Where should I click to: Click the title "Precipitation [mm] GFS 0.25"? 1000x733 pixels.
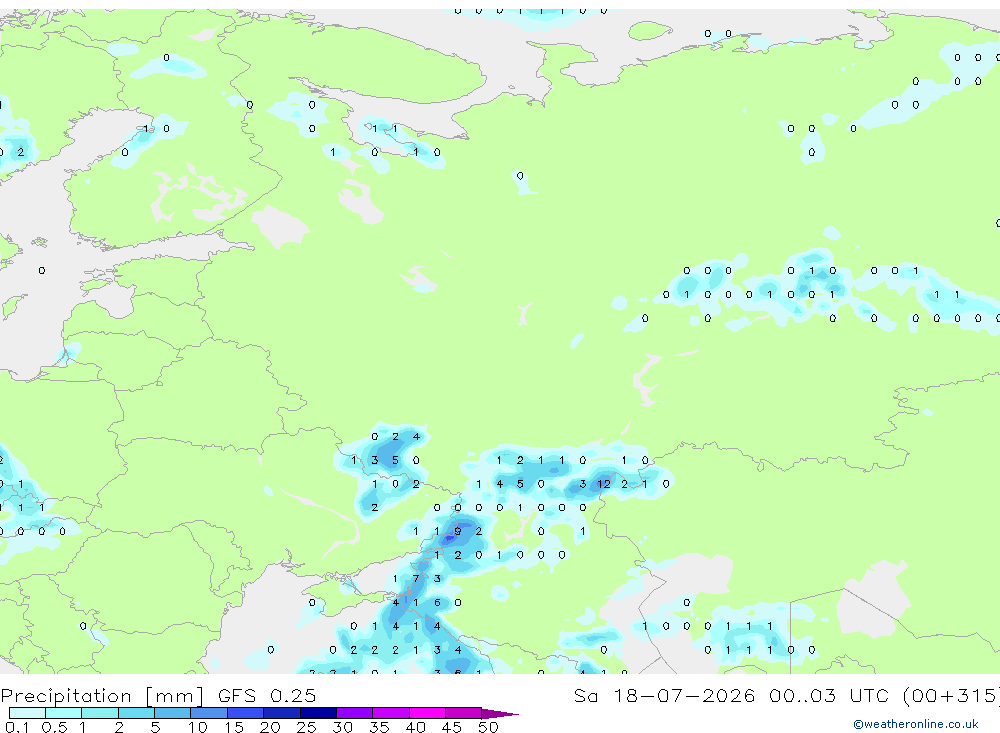[158, 696]
